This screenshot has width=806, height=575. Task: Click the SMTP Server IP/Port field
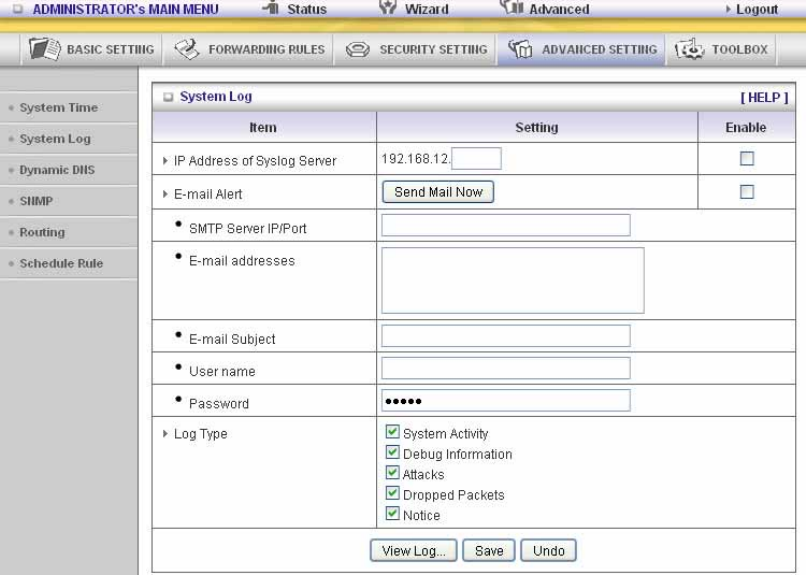[506, 225]
